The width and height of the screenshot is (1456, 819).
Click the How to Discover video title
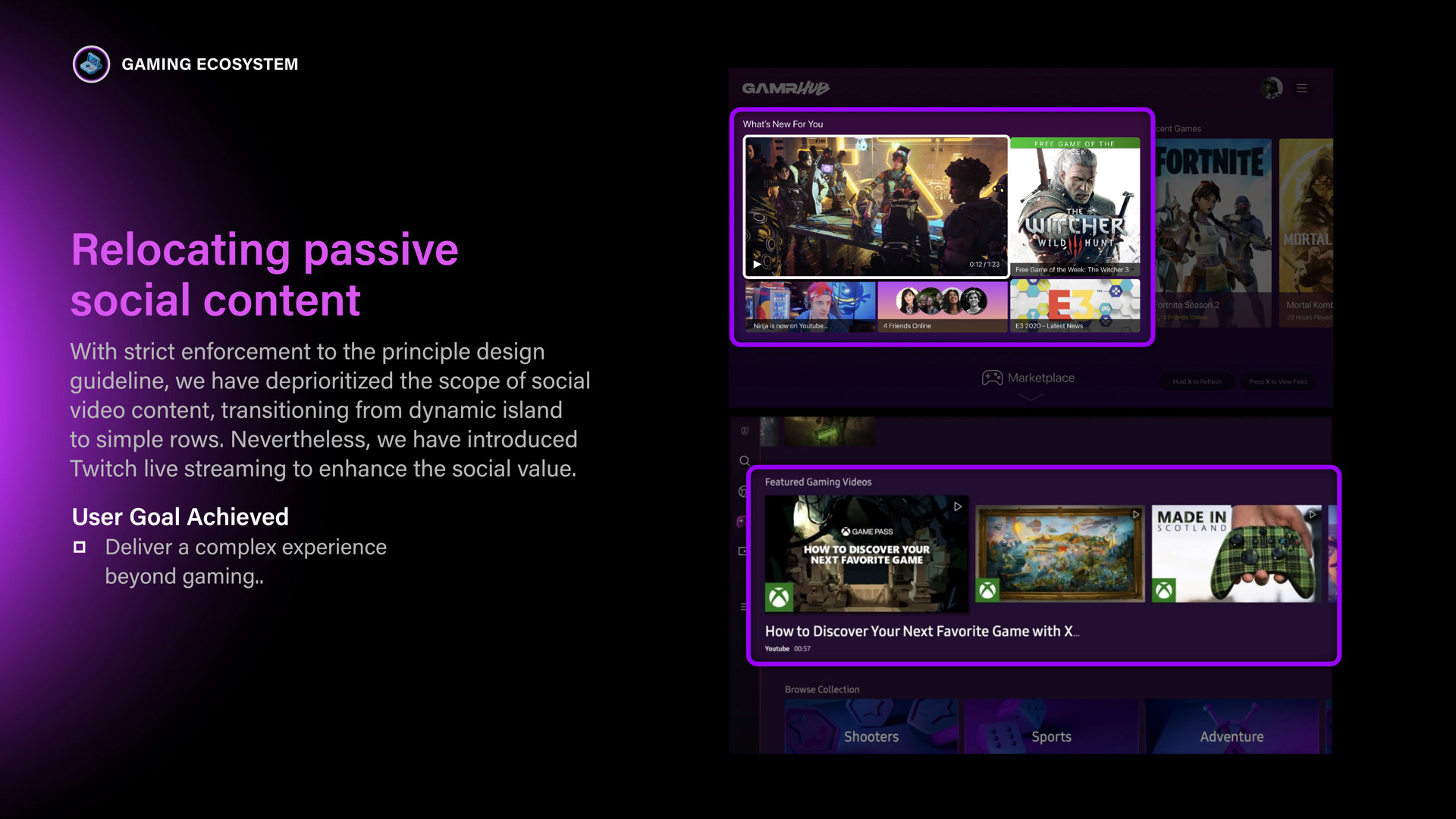pyautogui.click(x=921, y=631)
